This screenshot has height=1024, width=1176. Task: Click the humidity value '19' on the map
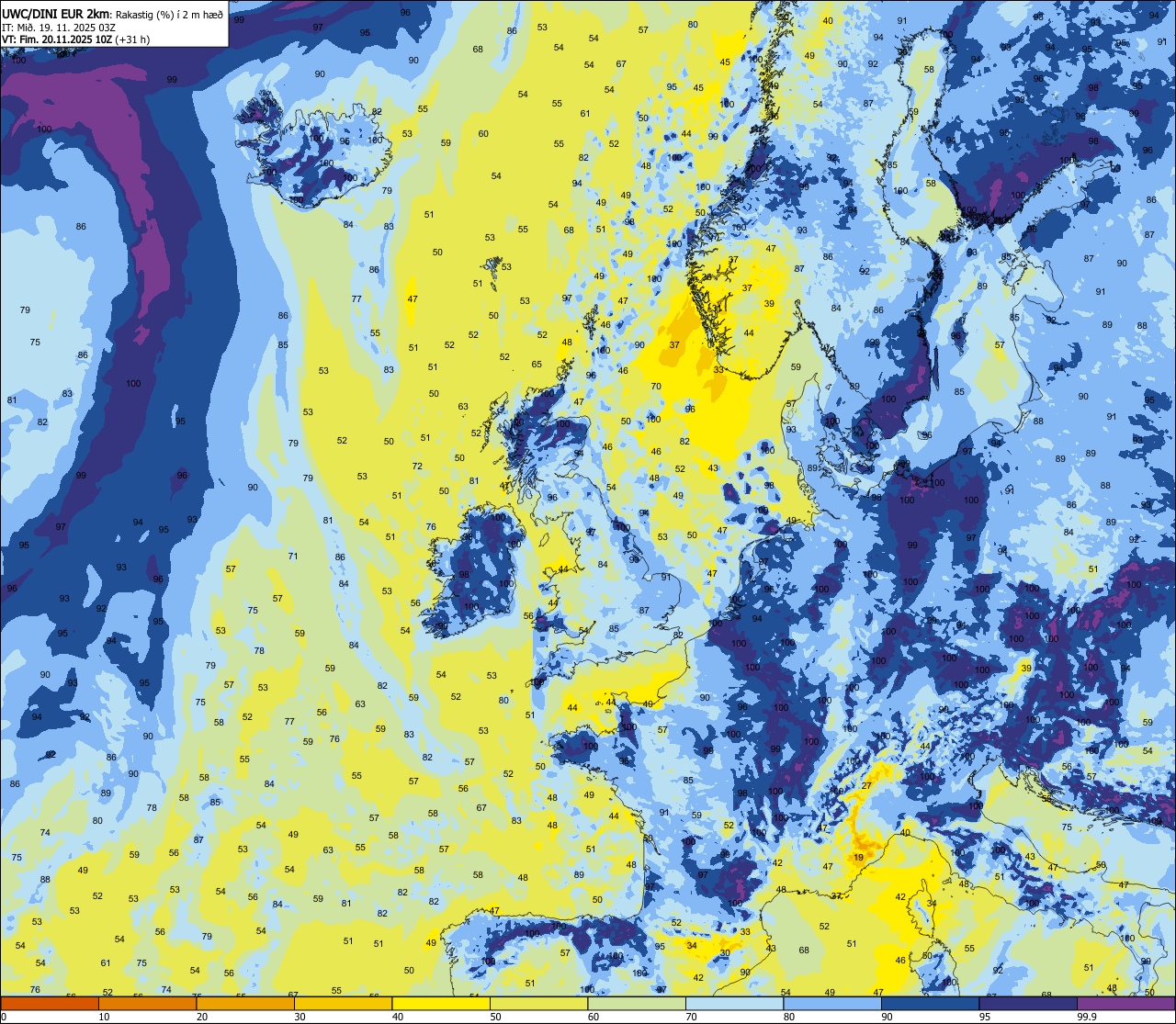(859, 858)
